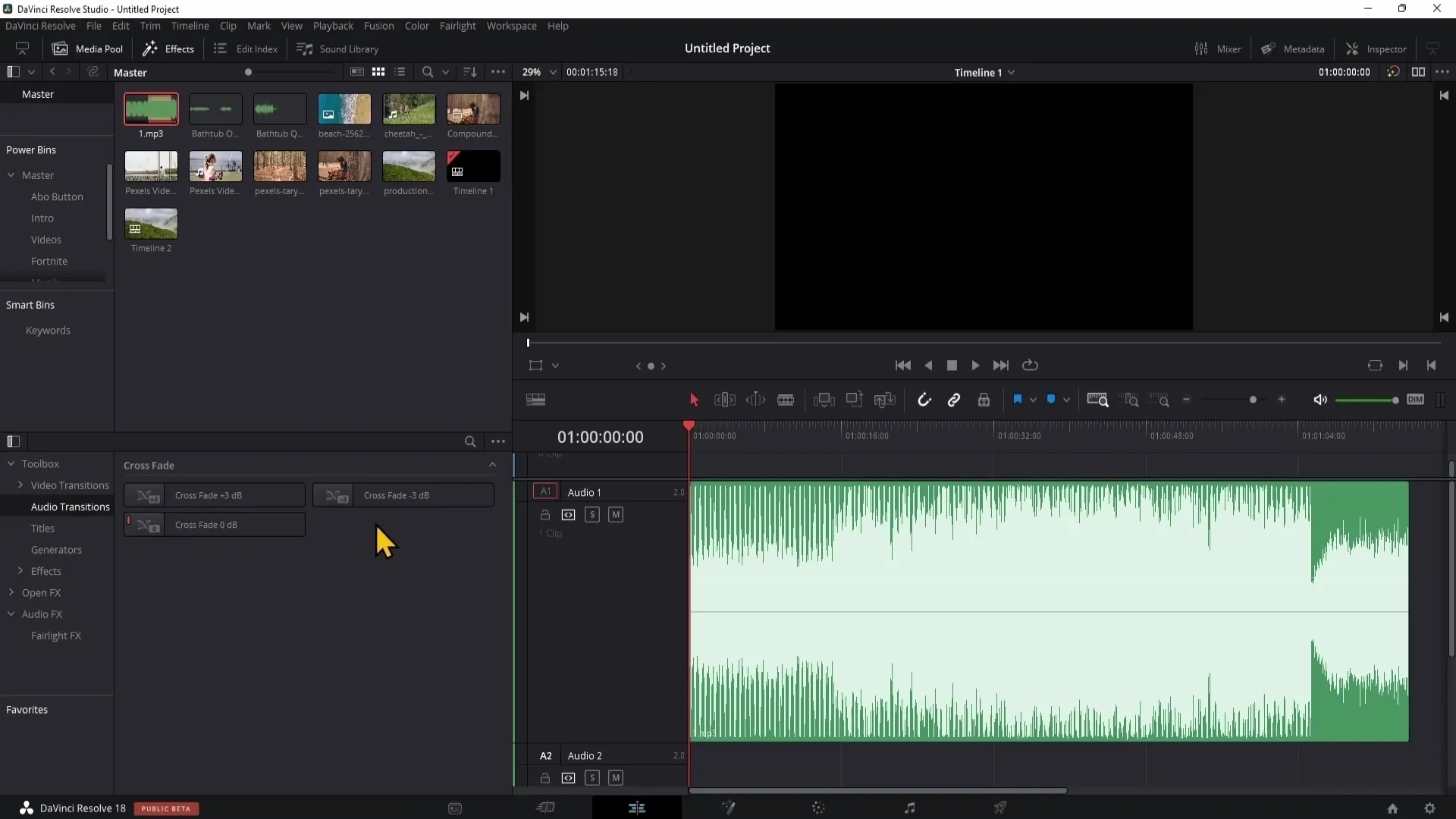
Task: Mute Audio 1 track M button
Action: [616, 515]
